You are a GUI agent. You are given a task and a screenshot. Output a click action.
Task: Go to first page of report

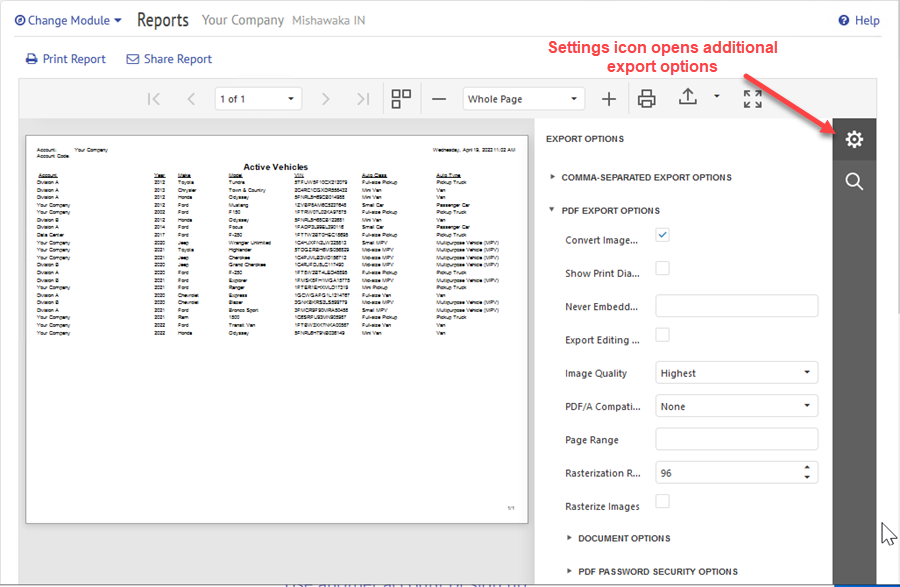(153, 99)
